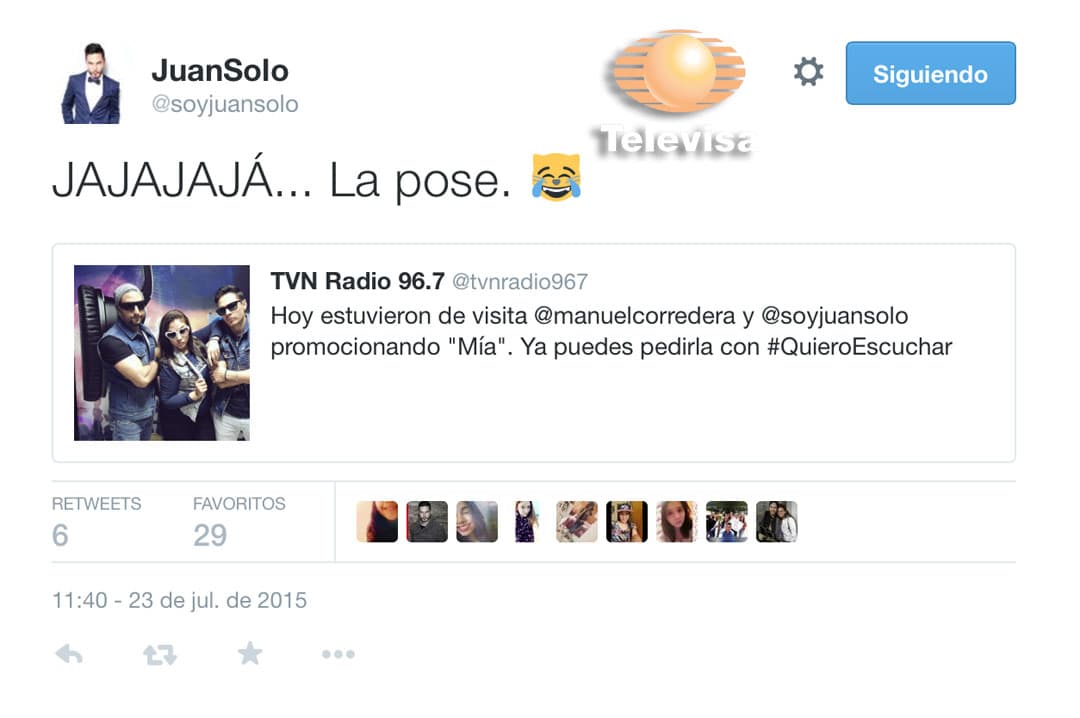The image size is (1080, 718).
Task: Open the quoted TVN Radio photo
Action: (x=162, y=353)
